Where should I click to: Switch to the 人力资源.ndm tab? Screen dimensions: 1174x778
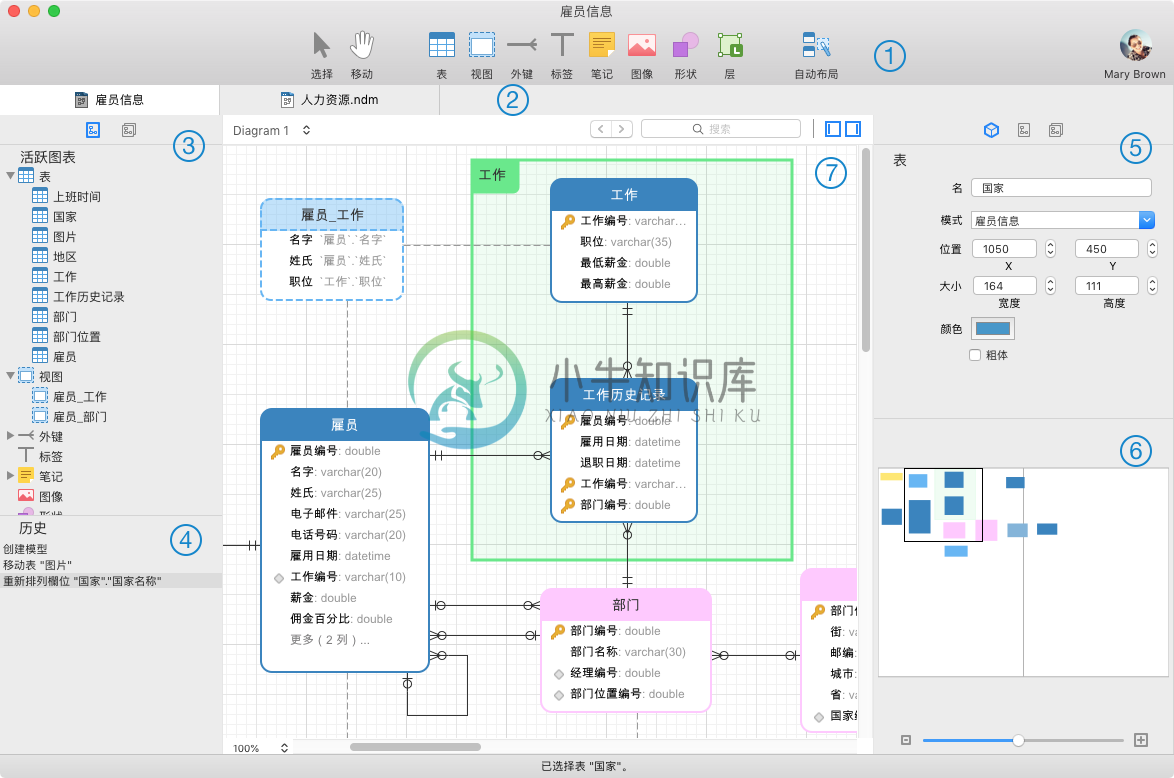[x=329, y=100]
